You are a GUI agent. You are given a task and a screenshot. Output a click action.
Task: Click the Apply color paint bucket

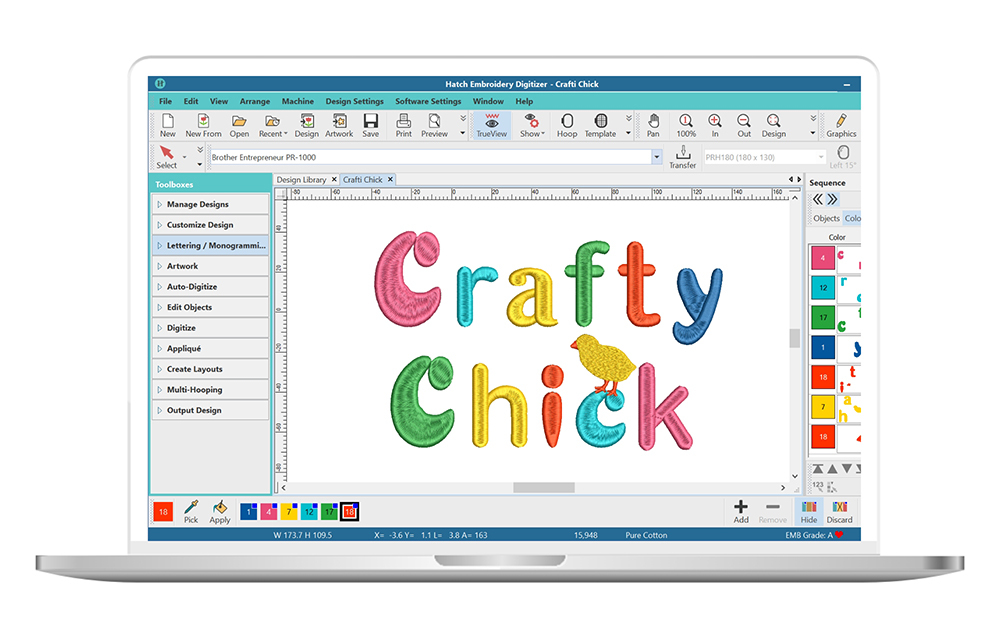pos(220,511)
